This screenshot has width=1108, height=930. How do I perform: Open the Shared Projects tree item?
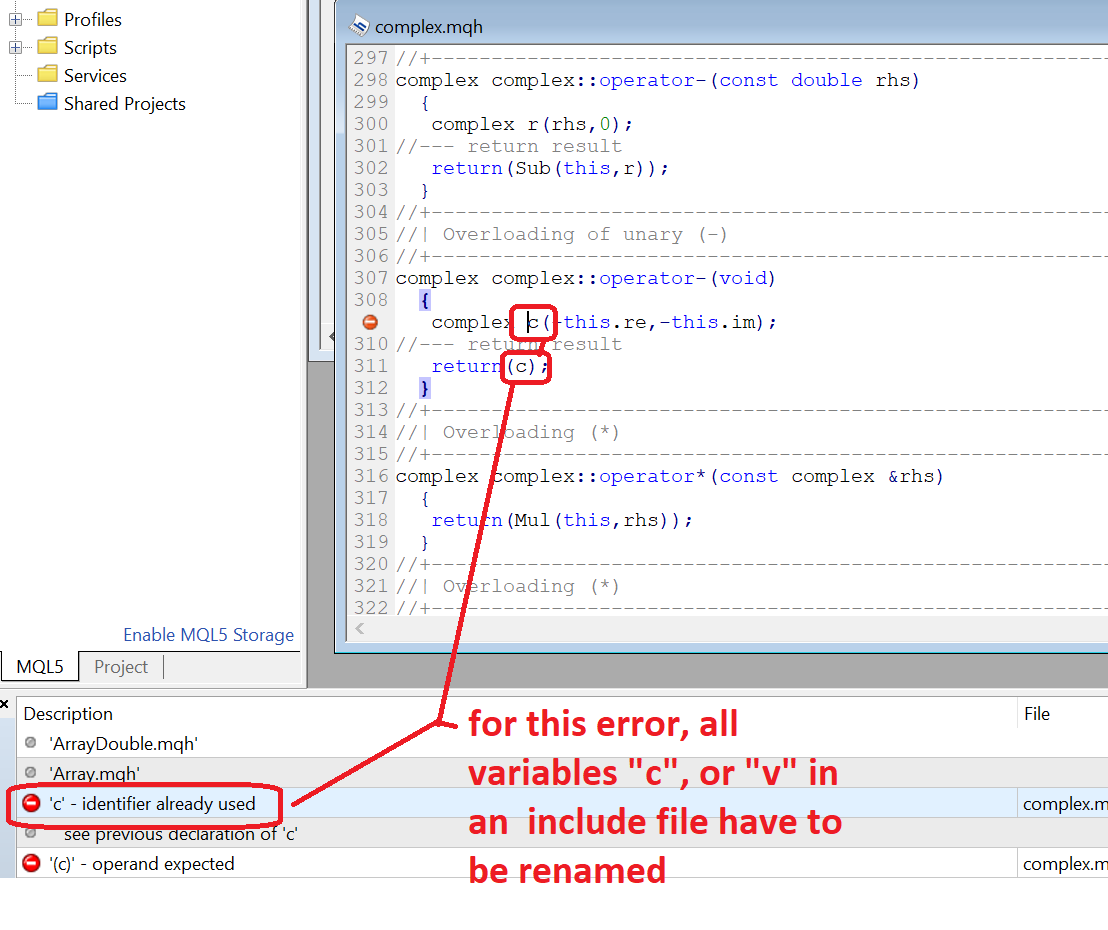point(124,104)
